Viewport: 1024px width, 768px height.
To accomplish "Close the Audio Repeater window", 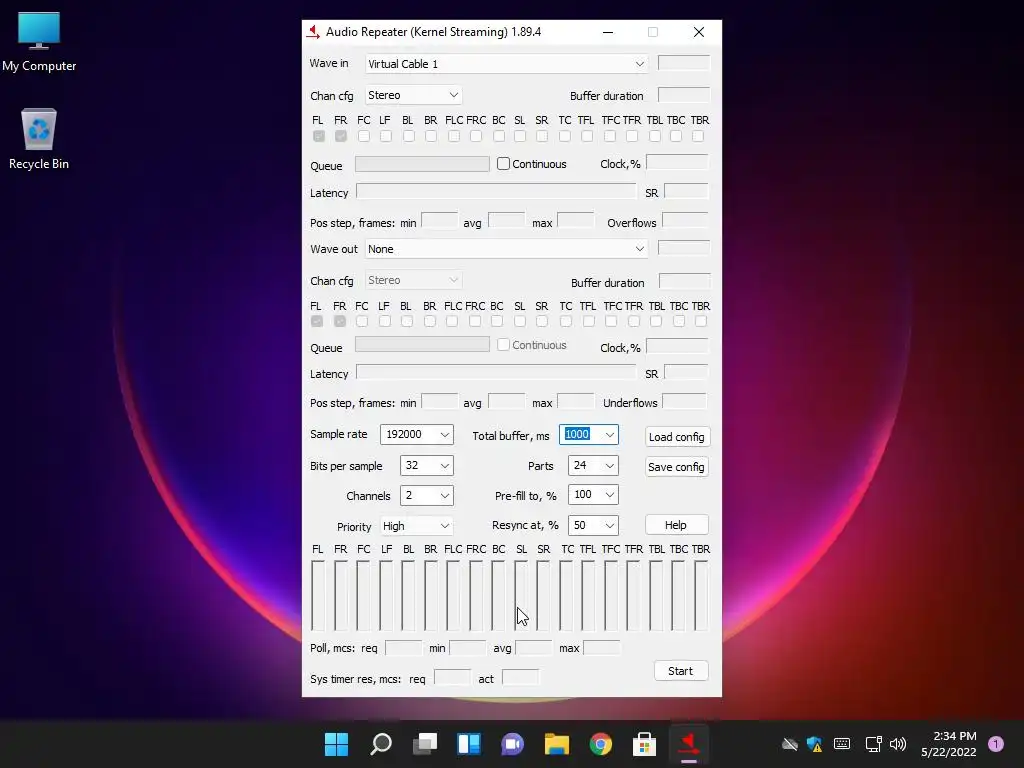I will click(699, 32).
